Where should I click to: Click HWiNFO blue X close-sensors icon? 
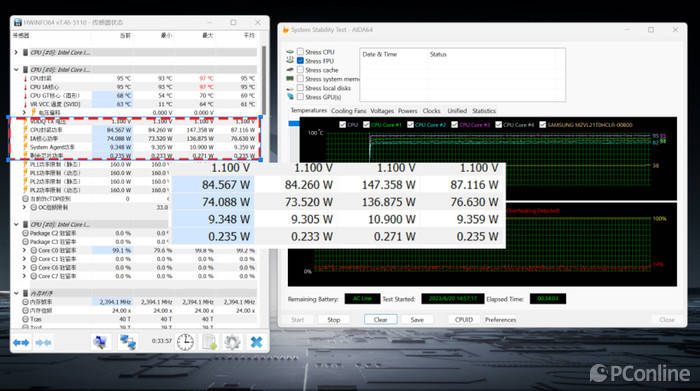[256, 342]
